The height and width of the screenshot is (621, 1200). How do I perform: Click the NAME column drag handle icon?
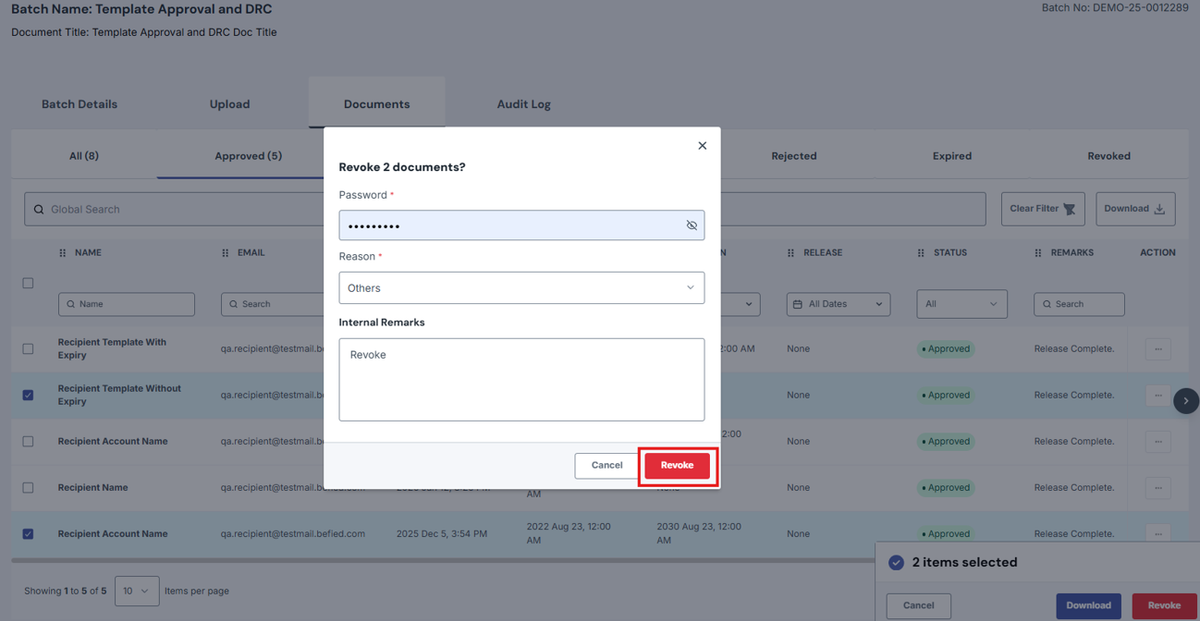[x=63, y=253]
